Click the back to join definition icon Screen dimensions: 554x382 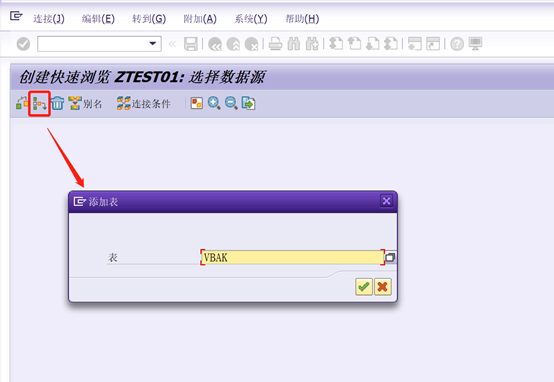(22, 103)
